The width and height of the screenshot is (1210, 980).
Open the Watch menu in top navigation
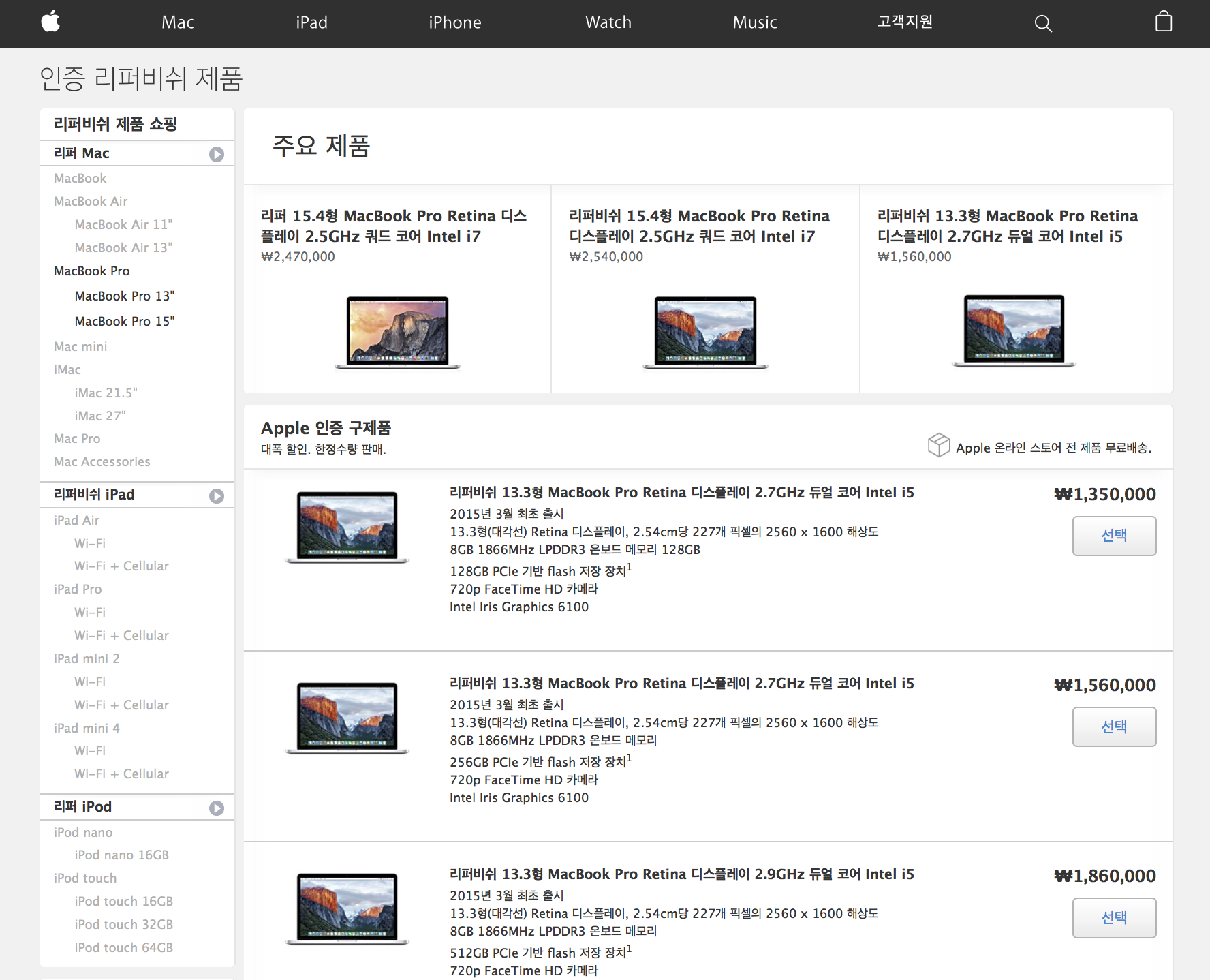608,22
